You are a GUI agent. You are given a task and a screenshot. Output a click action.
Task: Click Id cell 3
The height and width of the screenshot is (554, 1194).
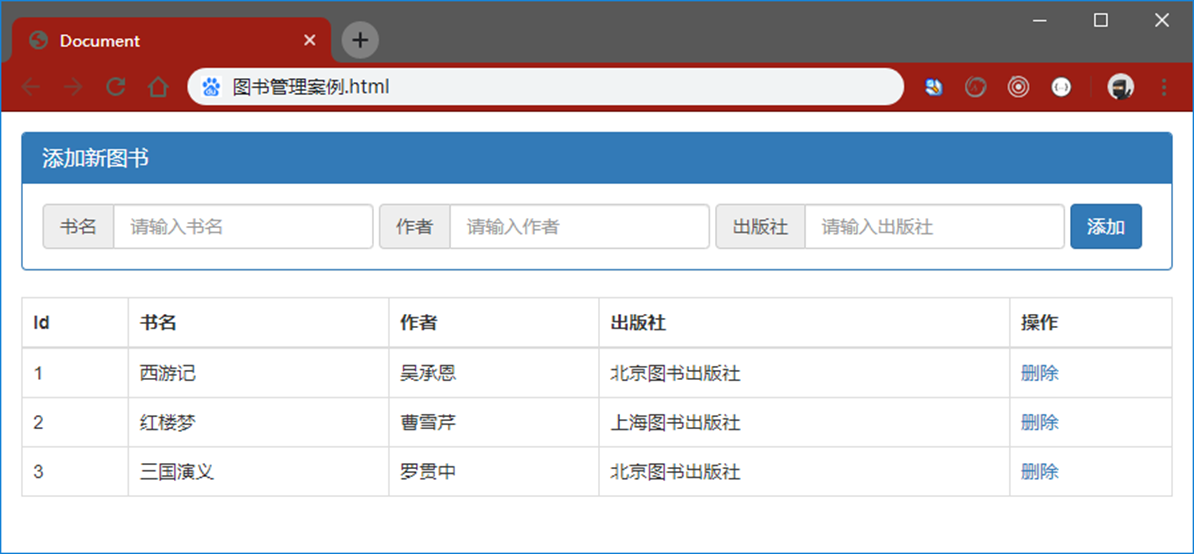(x=75, y=472)
